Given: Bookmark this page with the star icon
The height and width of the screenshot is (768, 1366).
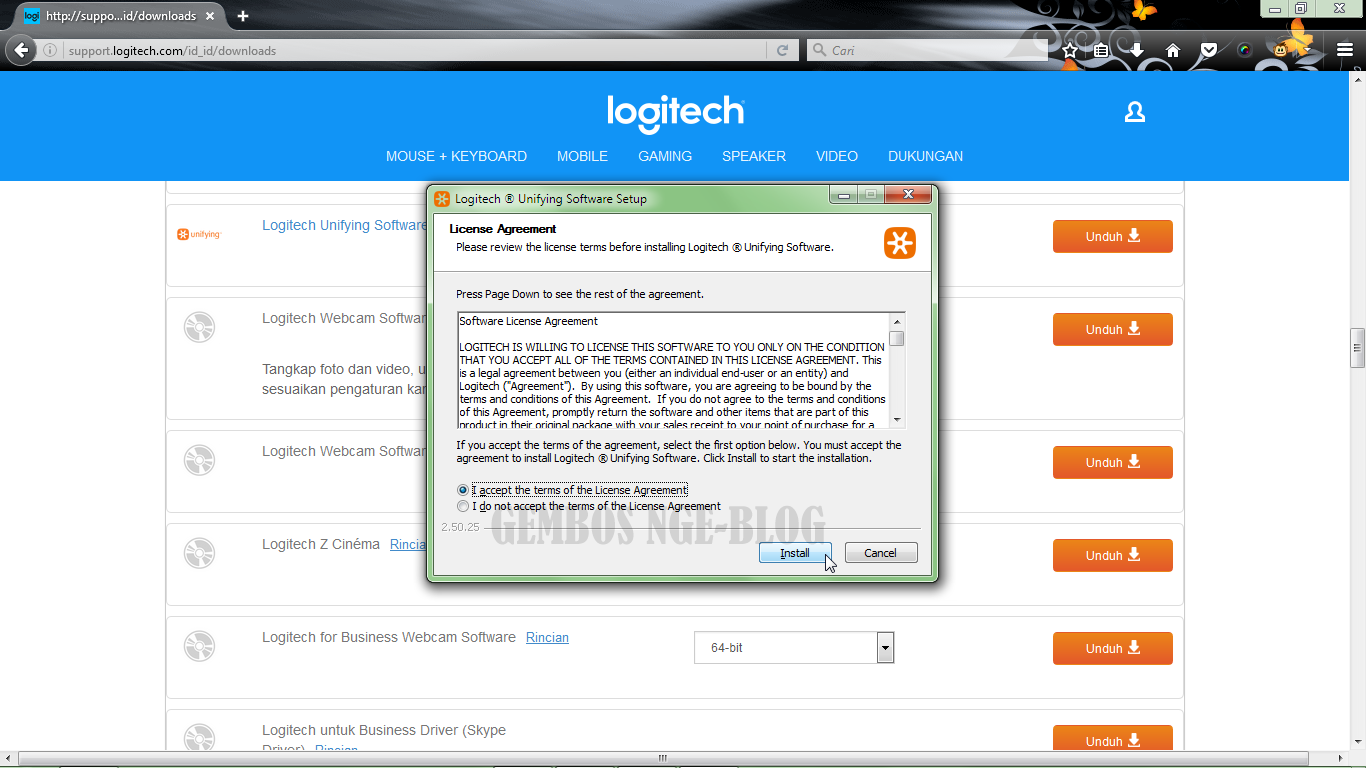Looking at the screenshot, I should (x=1070, y=50).
